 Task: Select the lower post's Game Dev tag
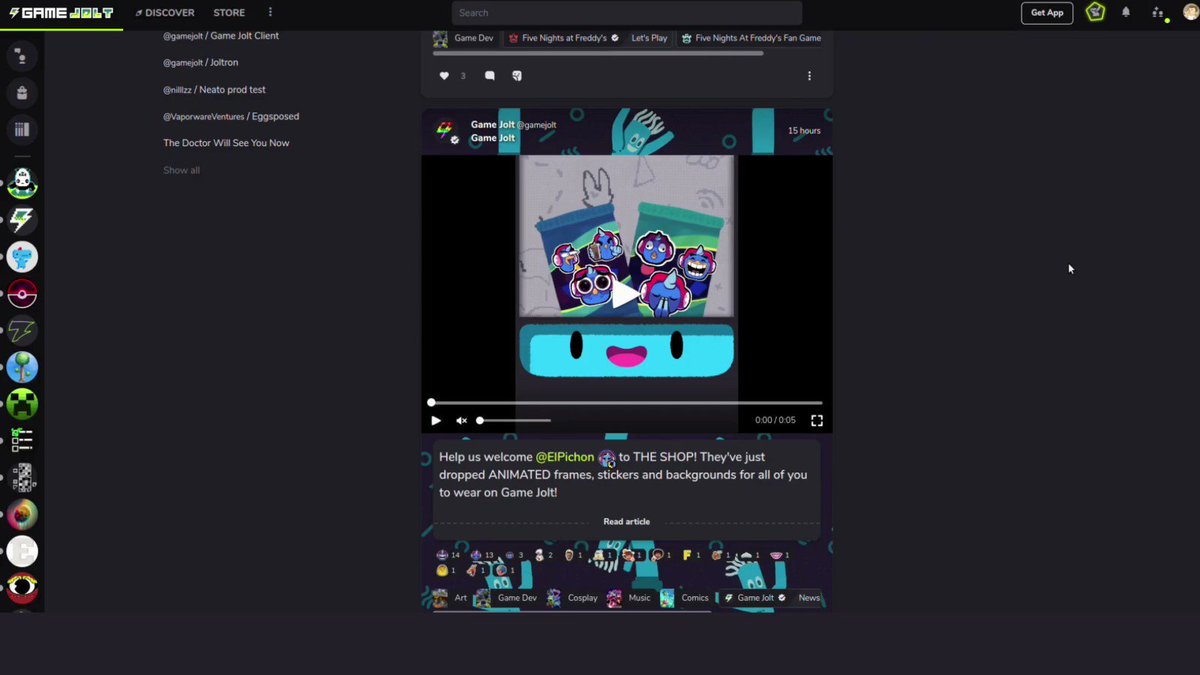[507, 598]
